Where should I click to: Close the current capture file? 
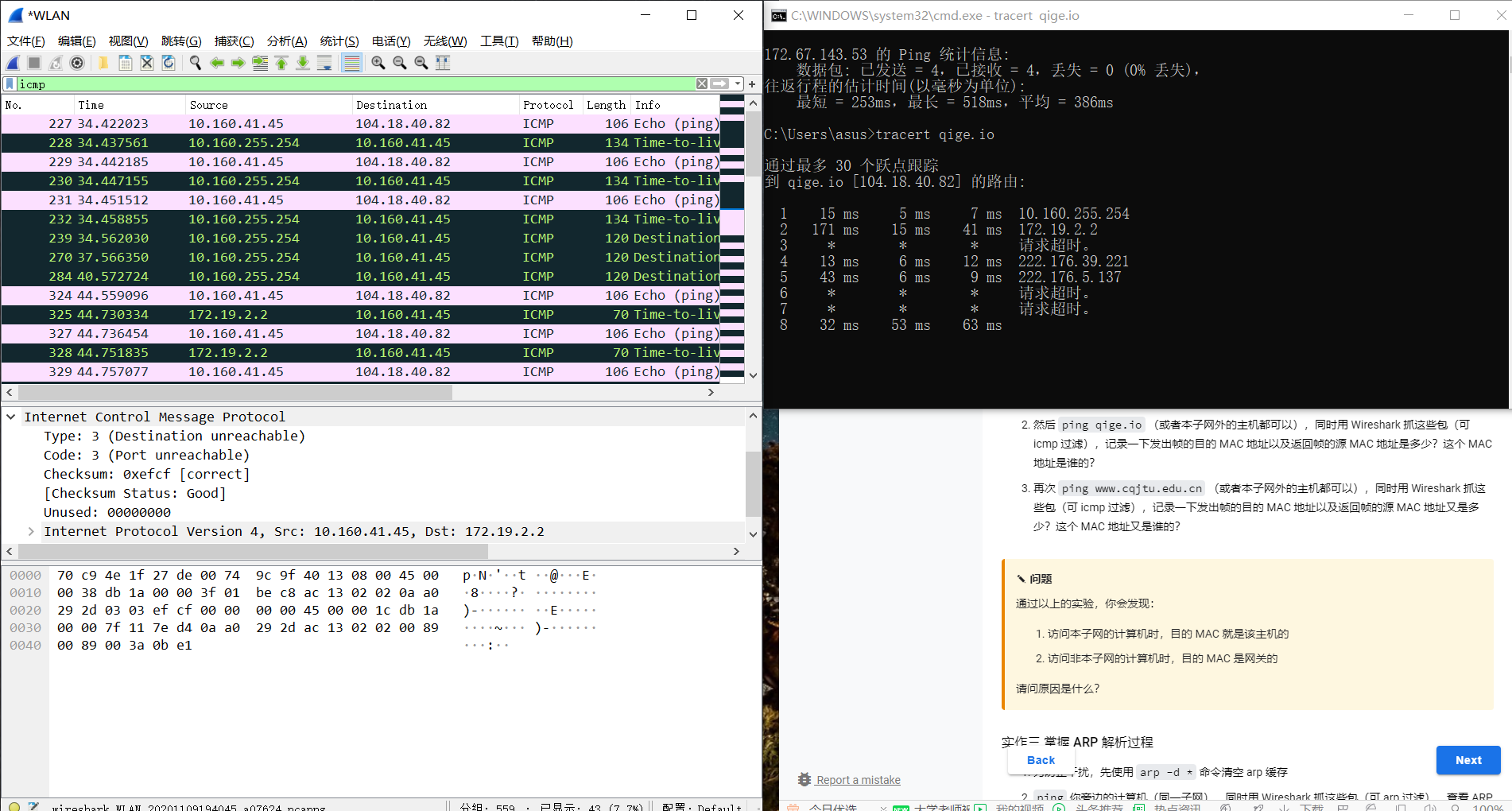tap(147, 63)
